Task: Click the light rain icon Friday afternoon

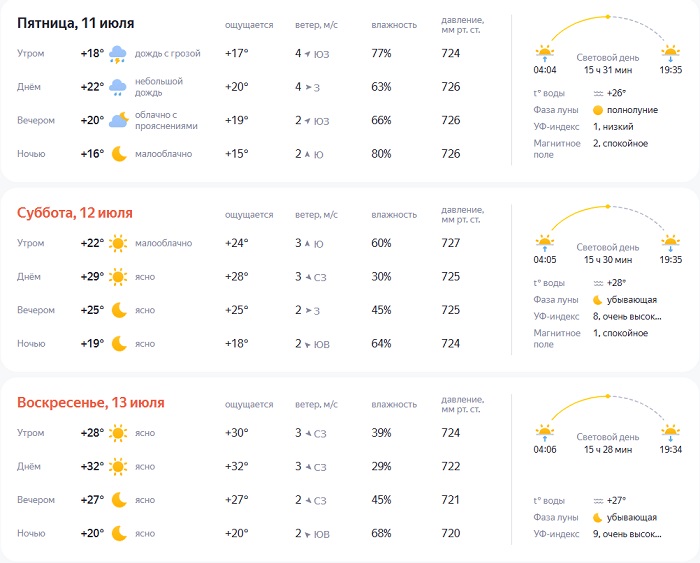Action: (x=118, y=87)
